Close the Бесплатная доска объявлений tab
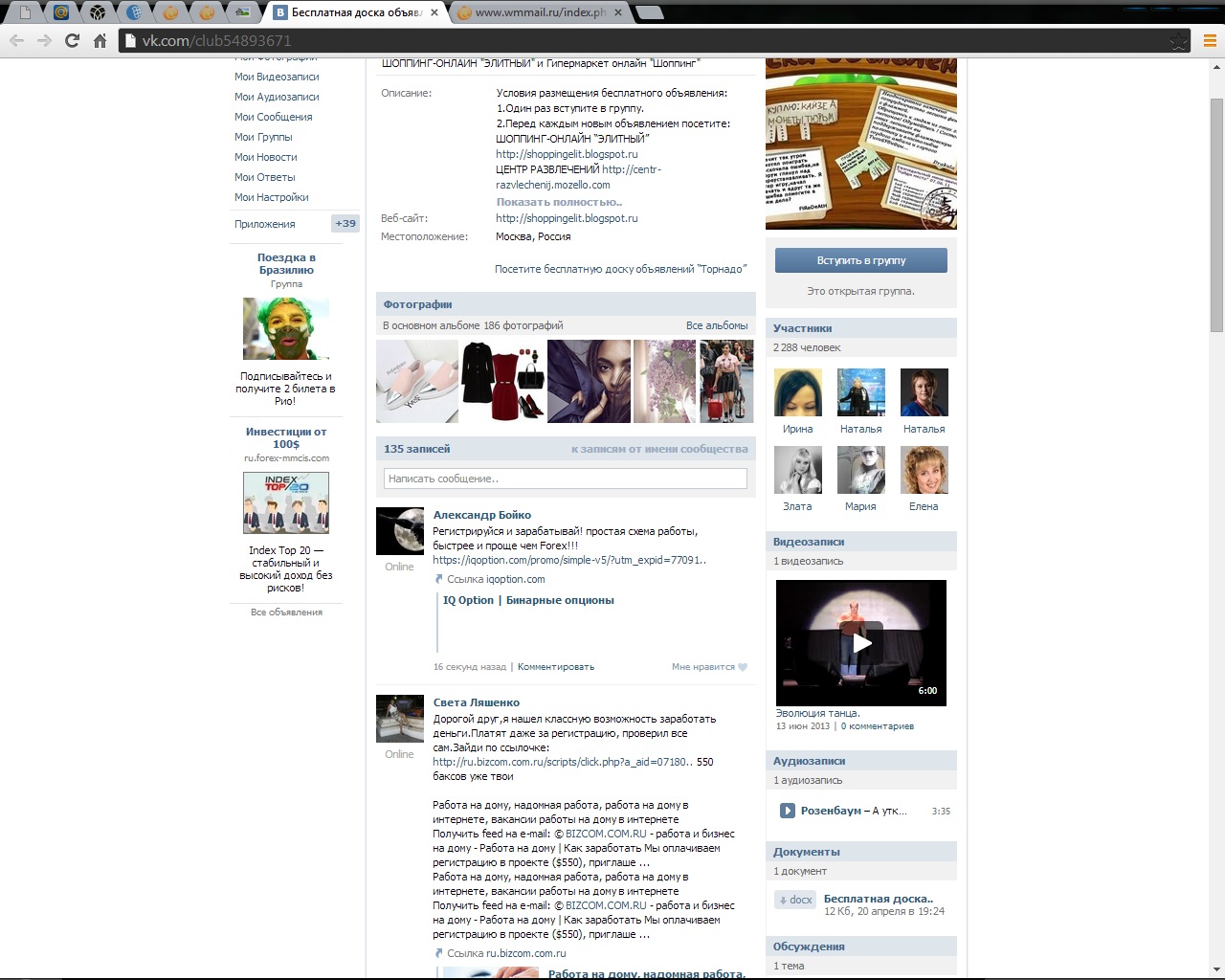This screenshot has height=980, width=1225. 435,12
